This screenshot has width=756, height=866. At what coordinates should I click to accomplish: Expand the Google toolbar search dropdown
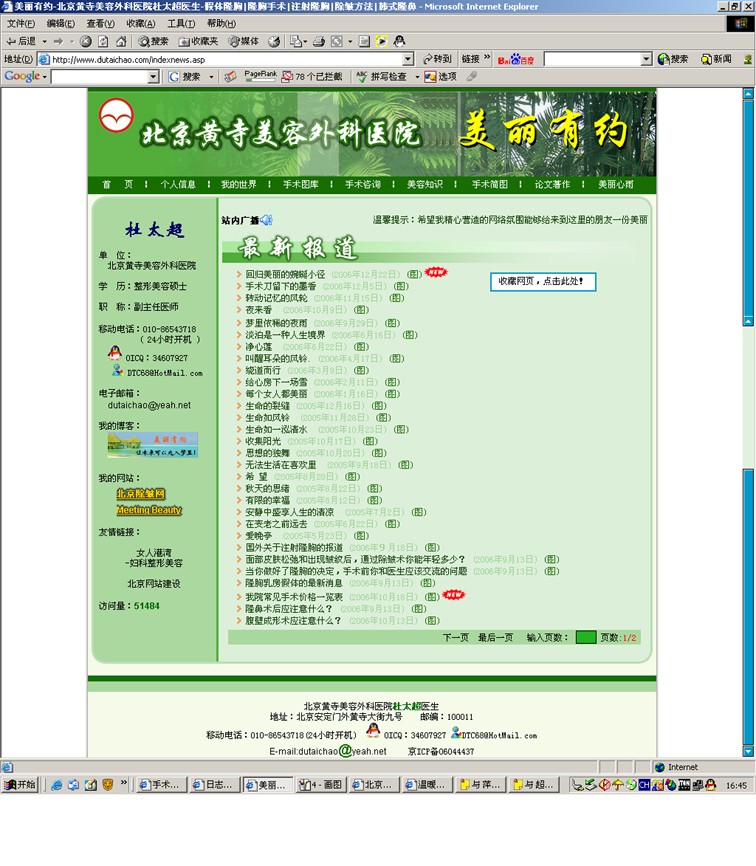click(153, 77)
